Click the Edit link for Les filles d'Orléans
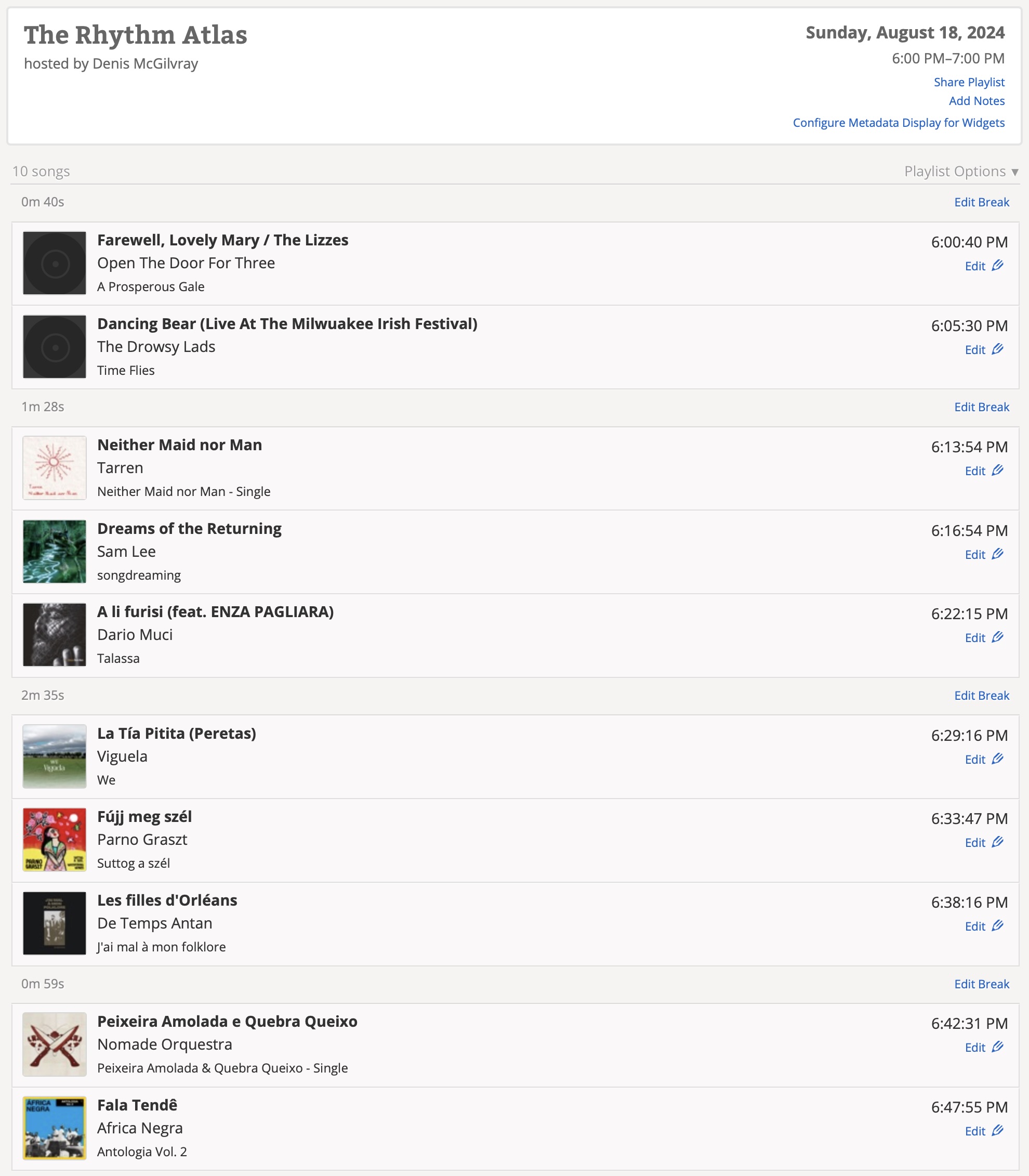Image resolution: width=1029 pixels, height=1176 pixels. tap(974, 926)
